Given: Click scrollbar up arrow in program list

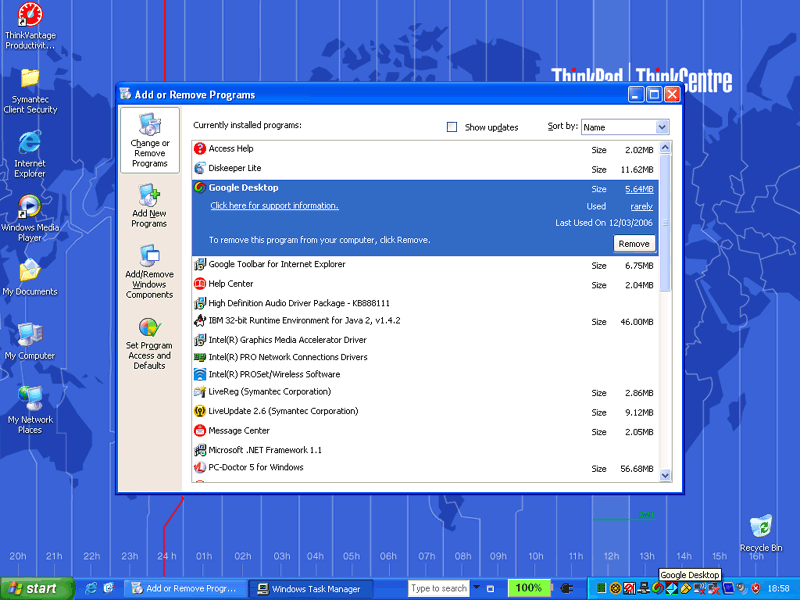Looking at the screenshot, I should (x=665, y=147).
